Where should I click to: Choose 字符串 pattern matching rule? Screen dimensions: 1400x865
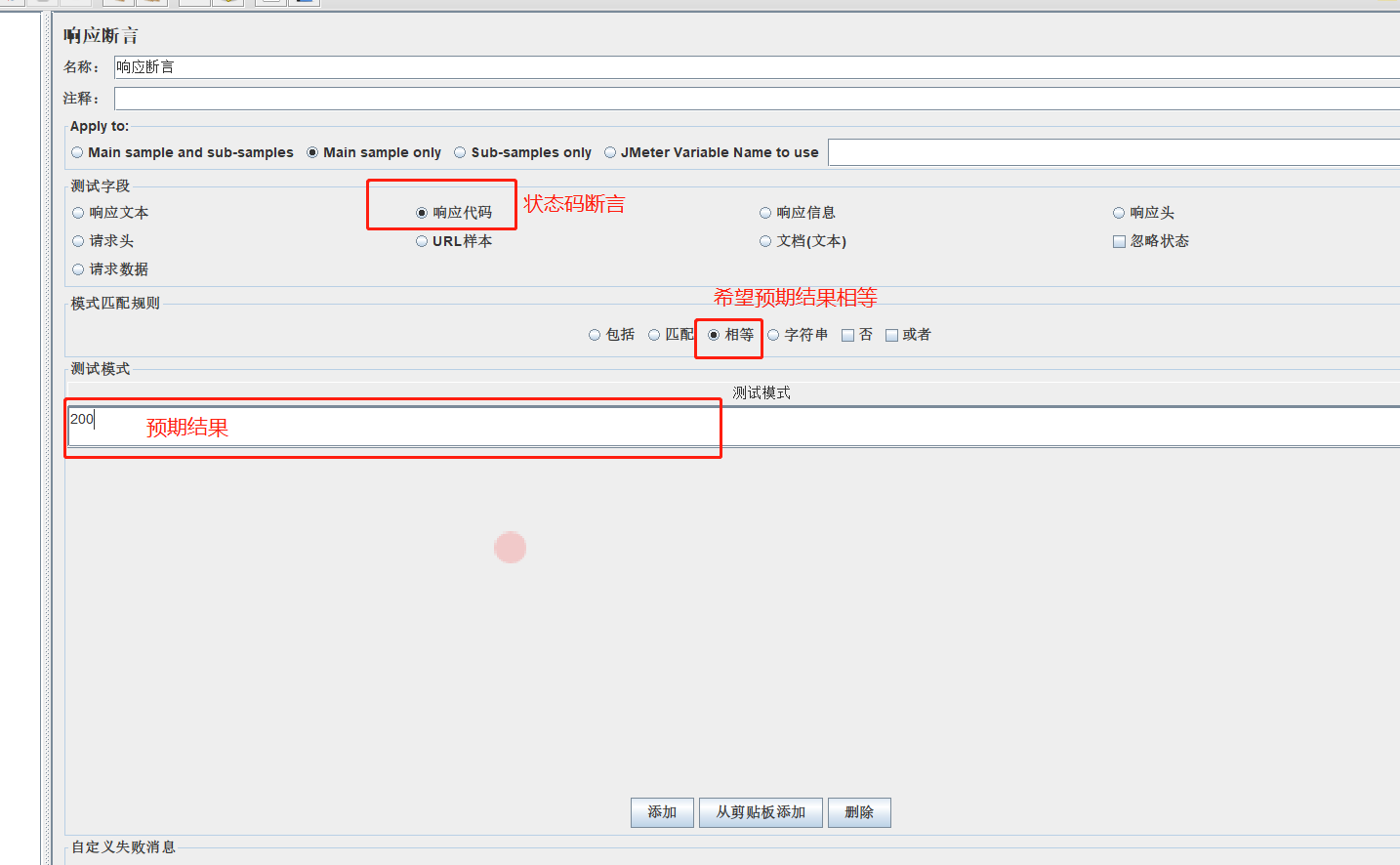(798, 335)
